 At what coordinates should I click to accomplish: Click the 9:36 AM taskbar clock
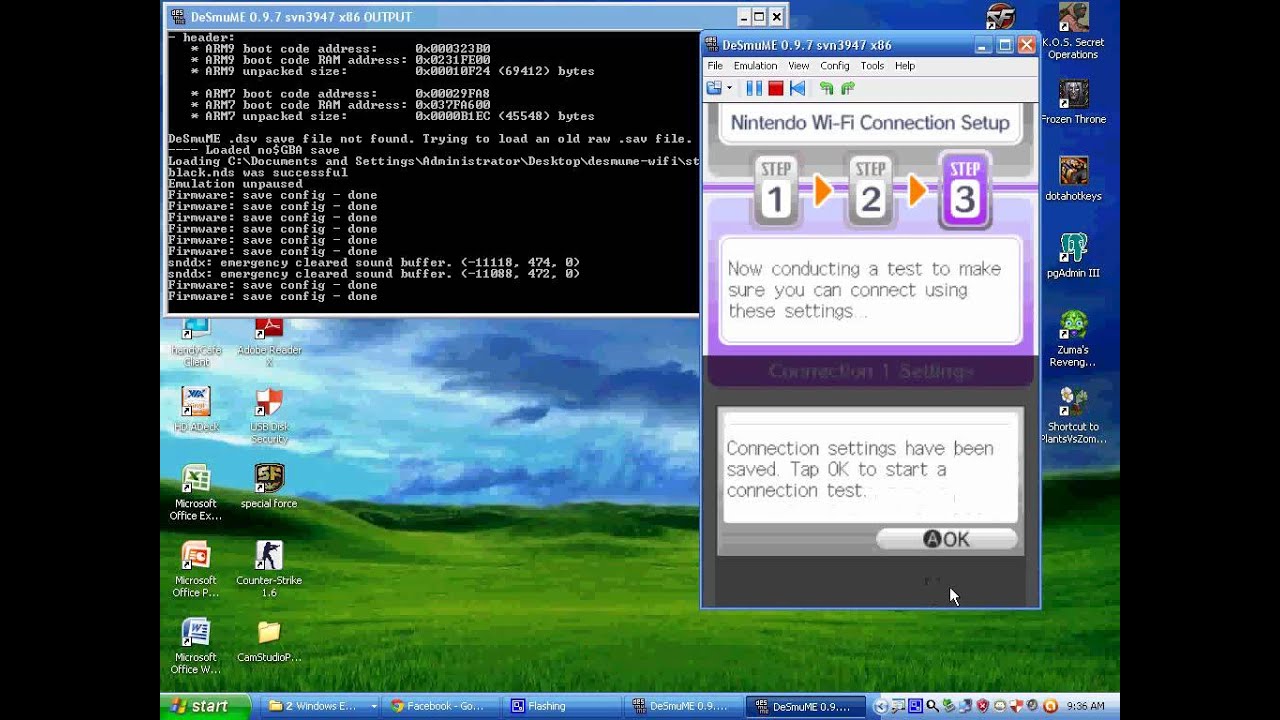coord(1086,706)
